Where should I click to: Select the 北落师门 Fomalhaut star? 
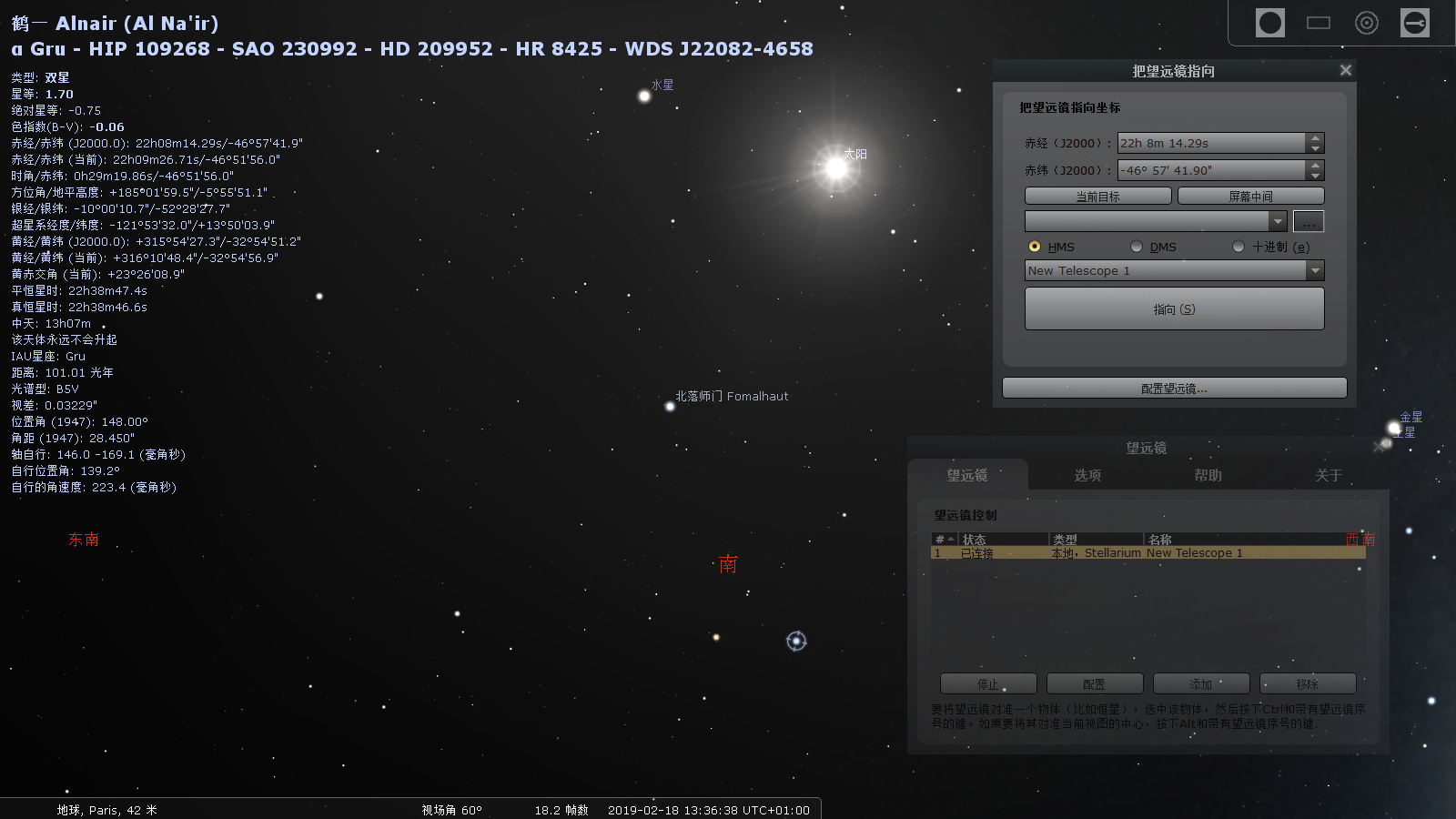pos(670,407)
